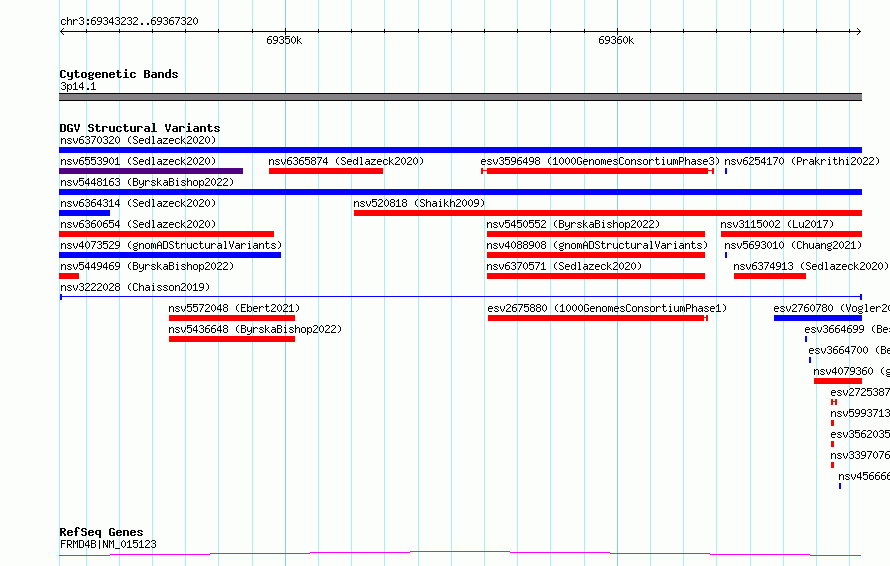
Task: Open the esv2760780 variant label
Action: coord(831,308)
